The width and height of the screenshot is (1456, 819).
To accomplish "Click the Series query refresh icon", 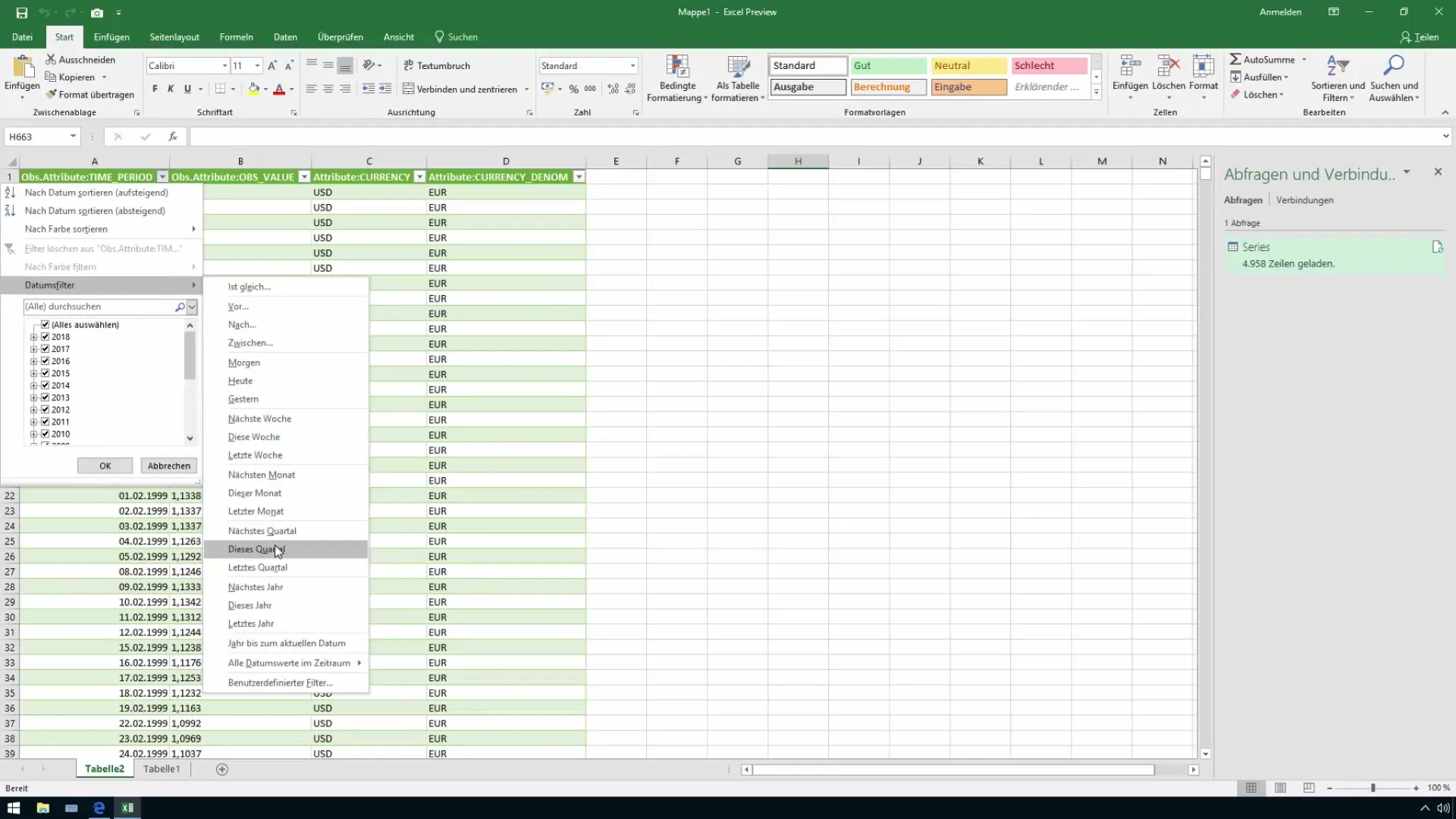I will [1437, 247].
